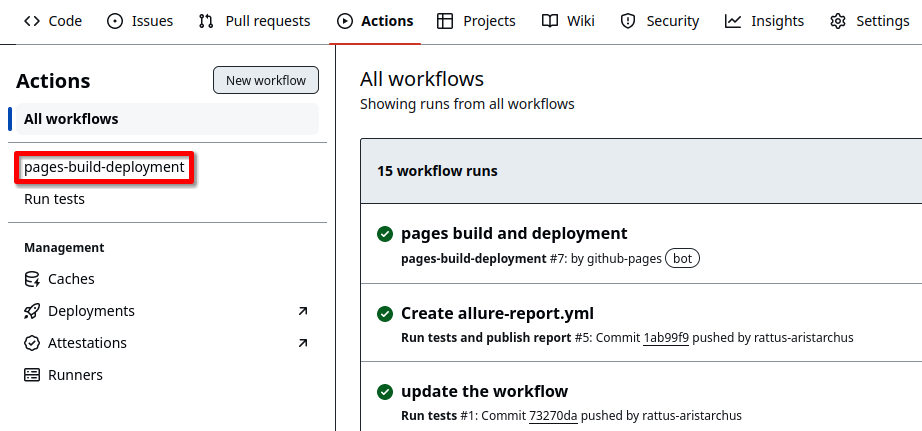Viewport: 922px width, 431px height.
Task: Click the Code angle-brackets icon
Action: pos(32,21)
